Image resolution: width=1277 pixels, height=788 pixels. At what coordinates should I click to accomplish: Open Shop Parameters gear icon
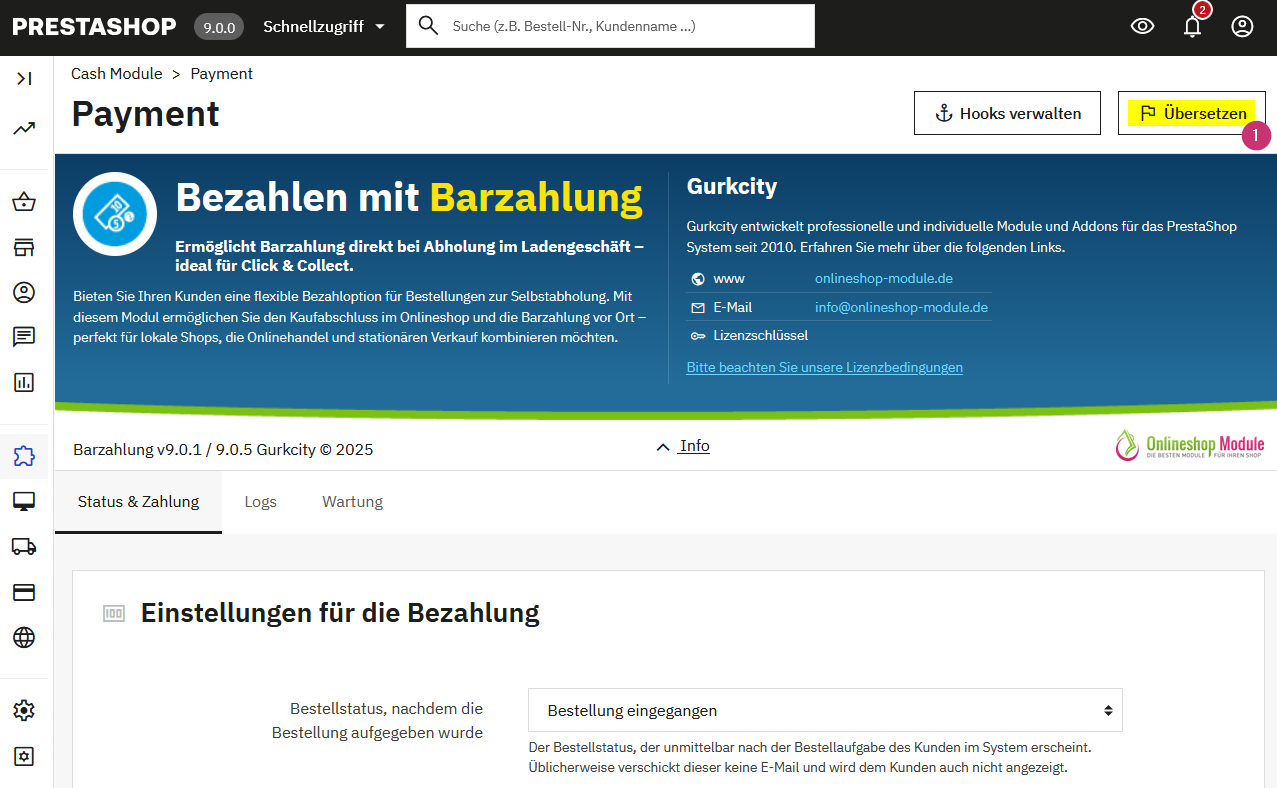24,711
